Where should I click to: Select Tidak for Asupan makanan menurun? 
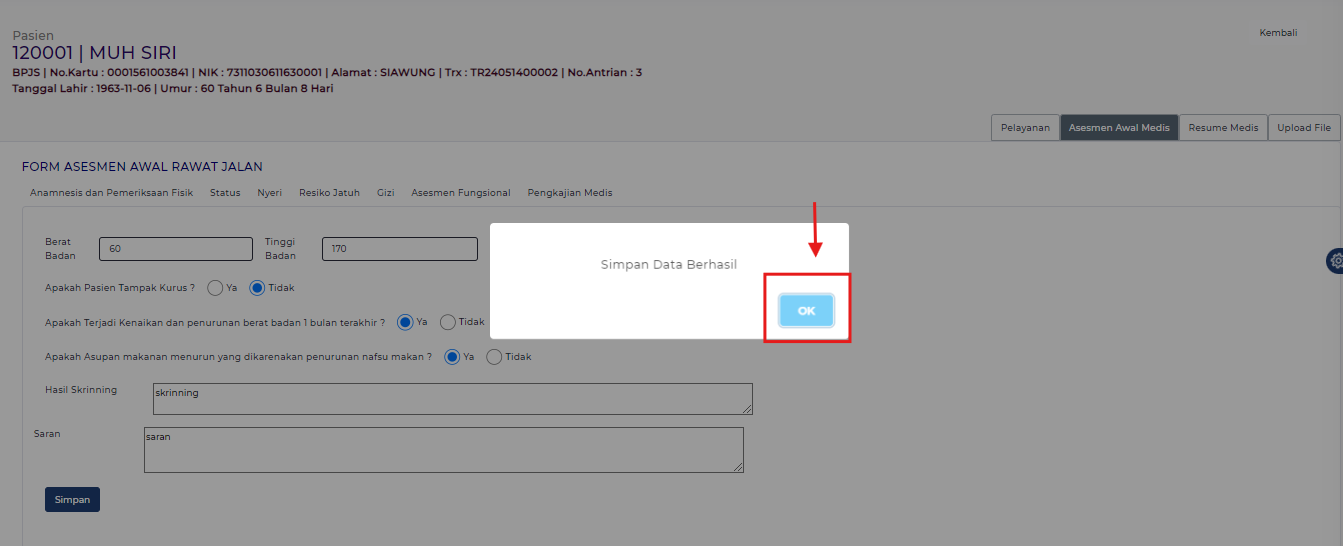(494, 357)
